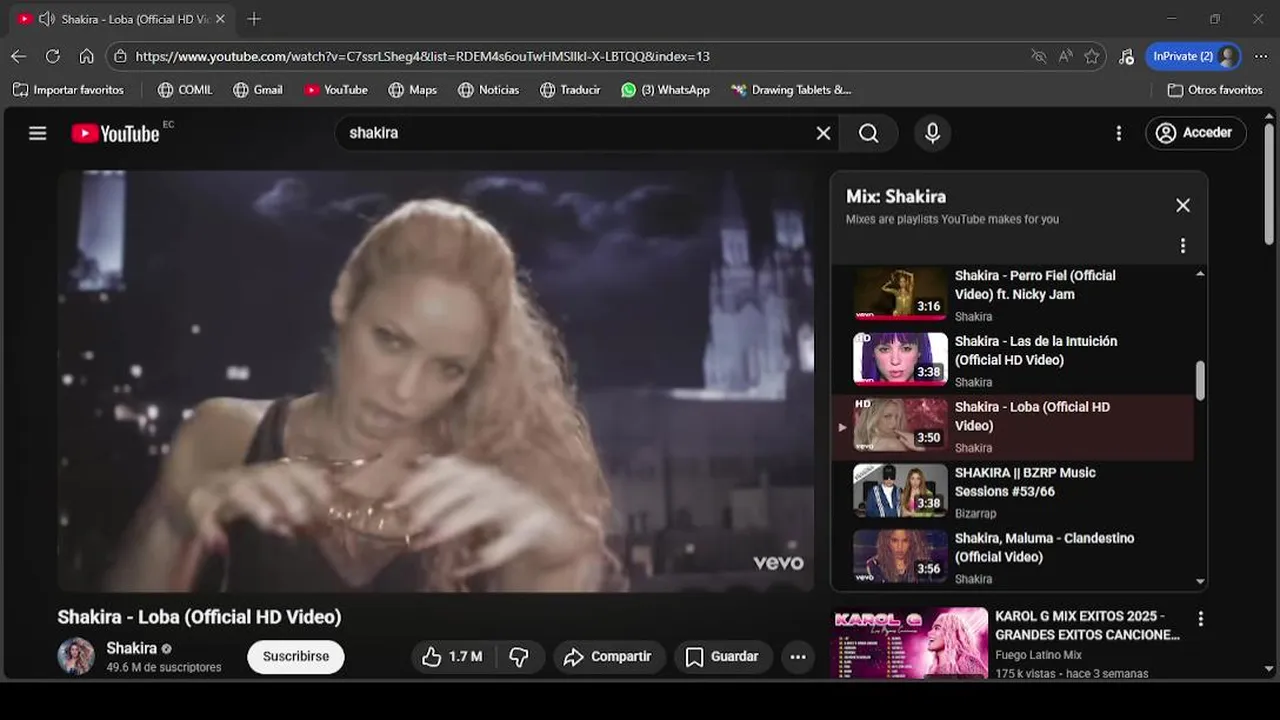
Task: Go to the YouTube home logo
Action: point(115,133)
